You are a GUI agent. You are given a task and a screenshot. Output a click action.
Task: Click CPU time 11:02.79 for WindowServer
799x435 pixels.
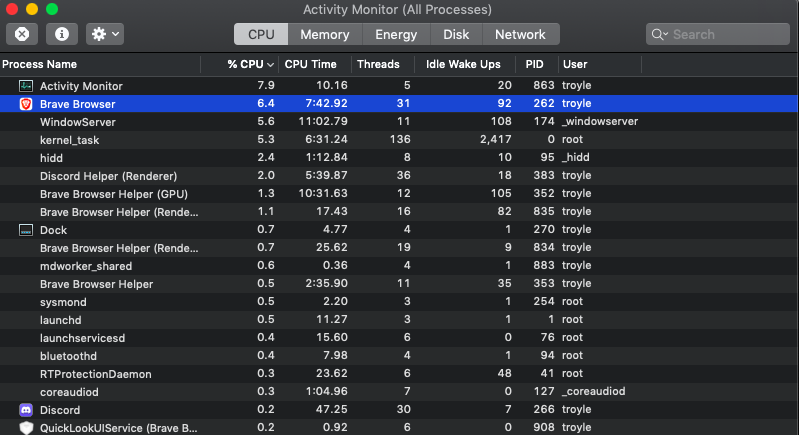pyautogui.click(x=323, y=121)
